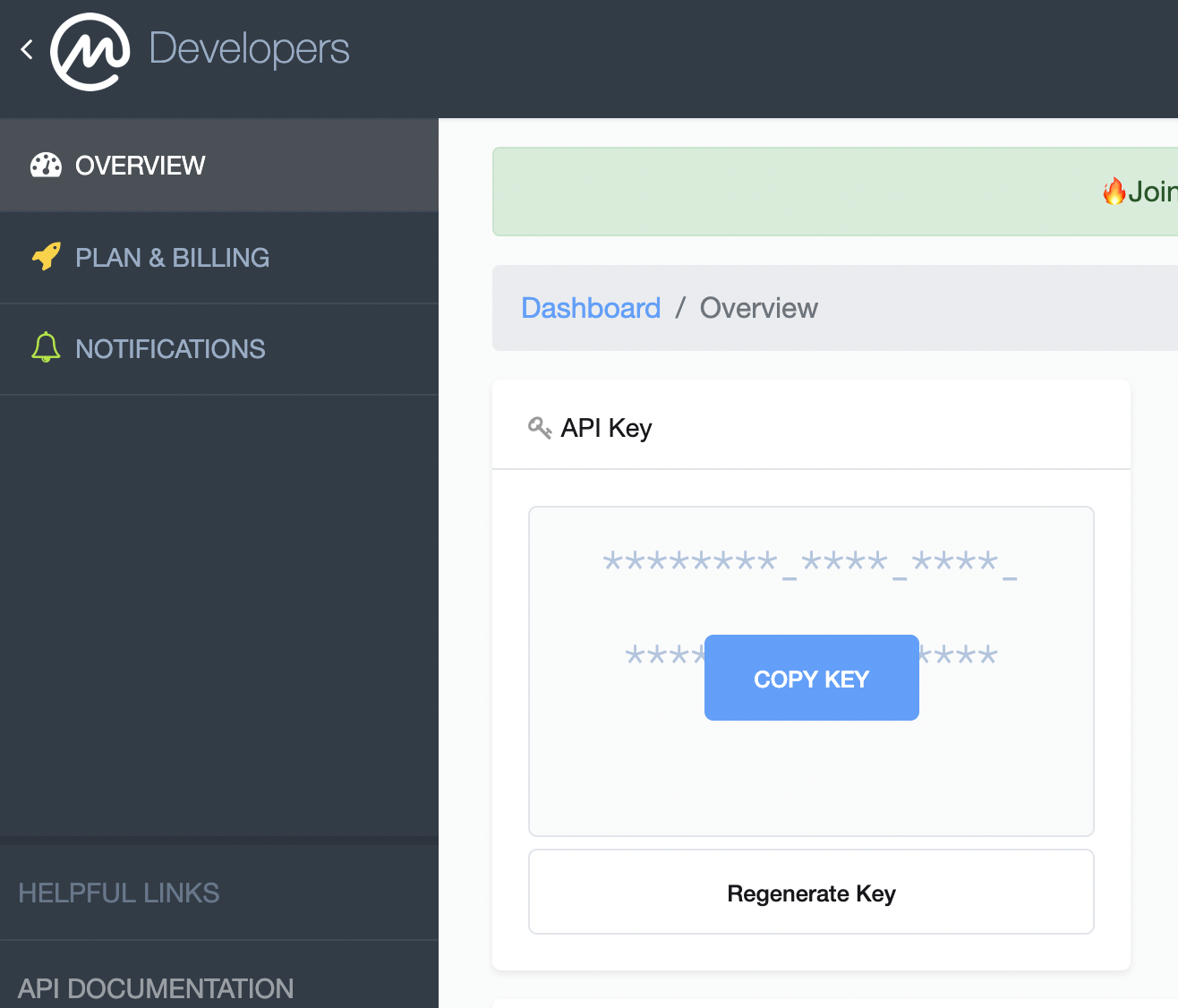The image size is (1178, 1008).
Task: Open PLAN & BILLING in sidebar
Action: tap(219, 258)
